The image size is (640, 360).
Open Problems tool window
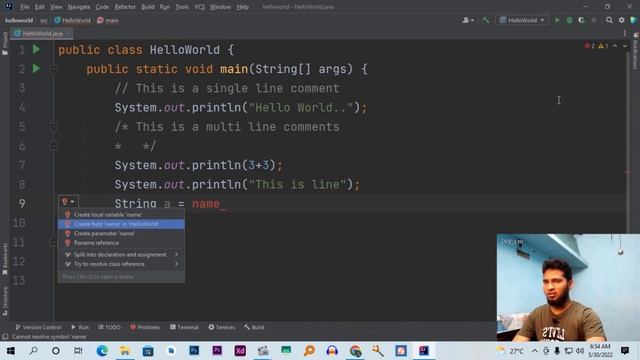(145, 327)
